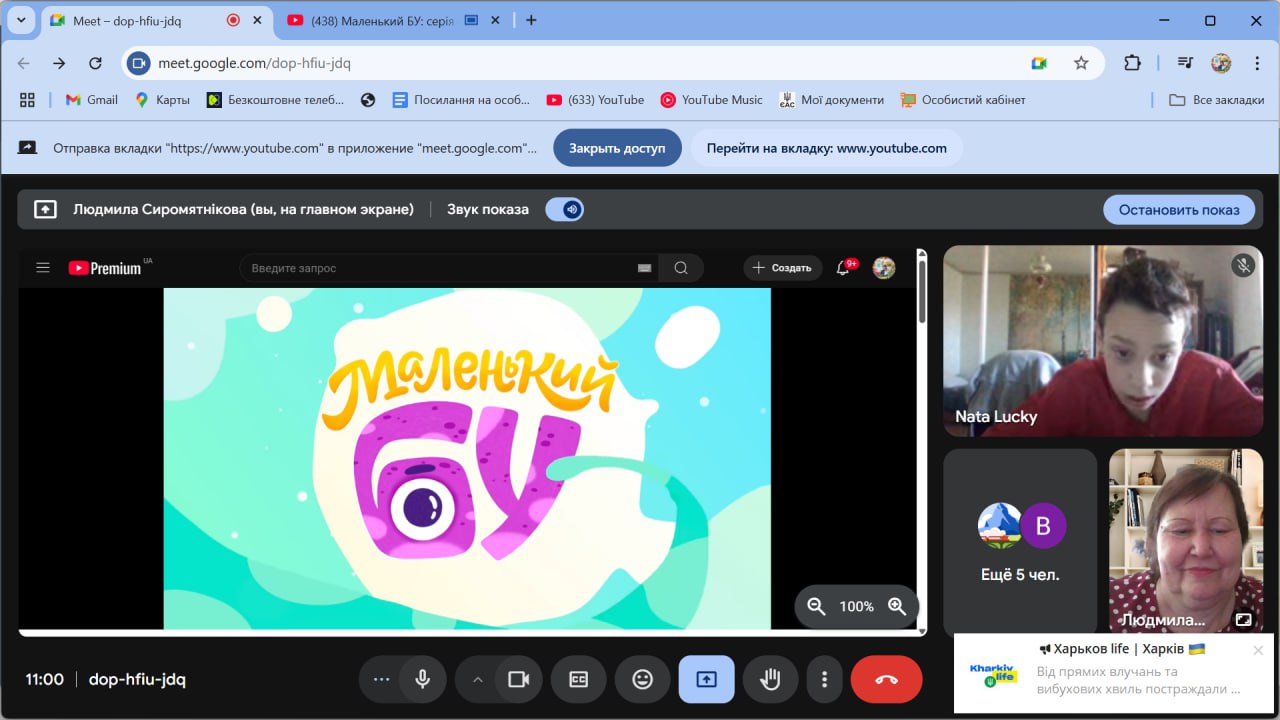Open the Chrome extensions puzzle icon
This screenshot has width=1280, height=720.
(1132, 63)
